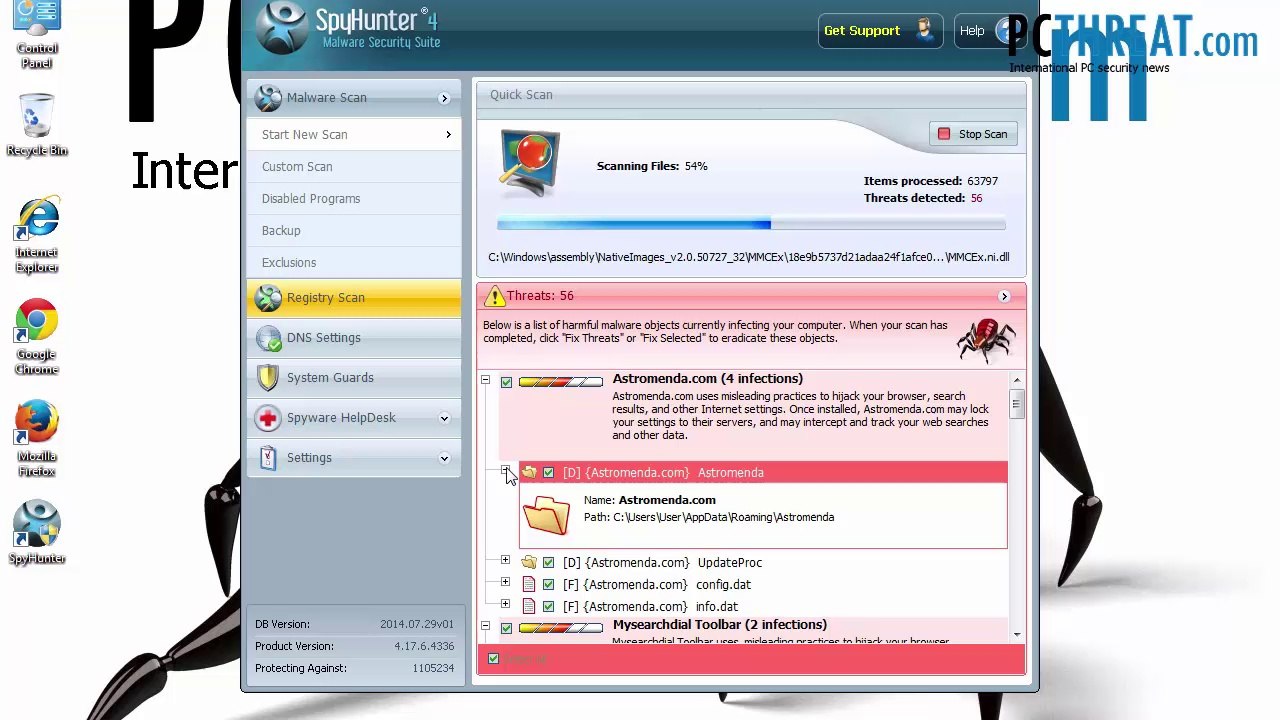
Task: Click the scanned file path ending MMCEx.ni.dll
Action: 749,257
